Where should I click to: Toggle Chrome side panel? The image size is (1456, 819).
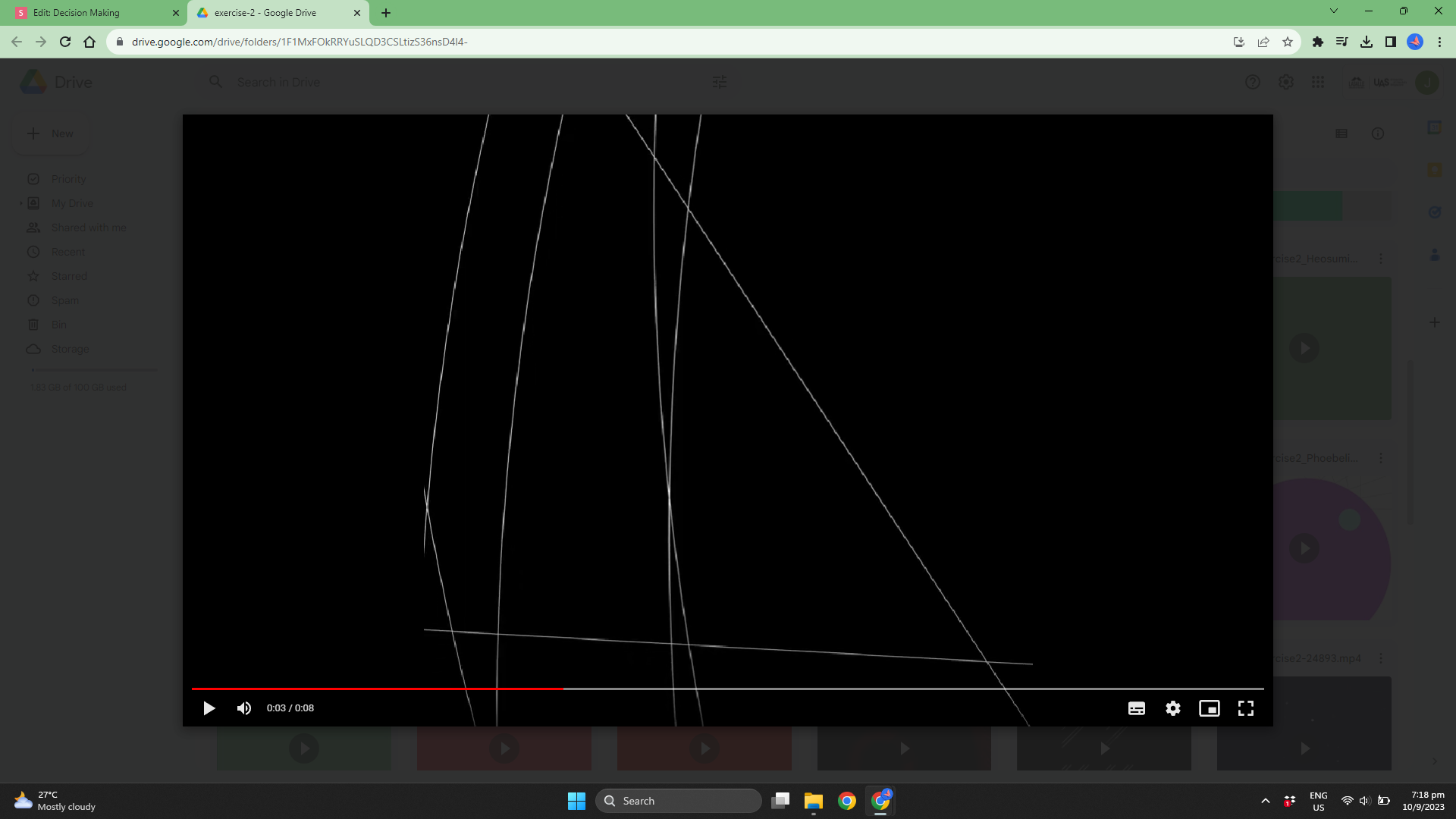tap(1391, 42)
